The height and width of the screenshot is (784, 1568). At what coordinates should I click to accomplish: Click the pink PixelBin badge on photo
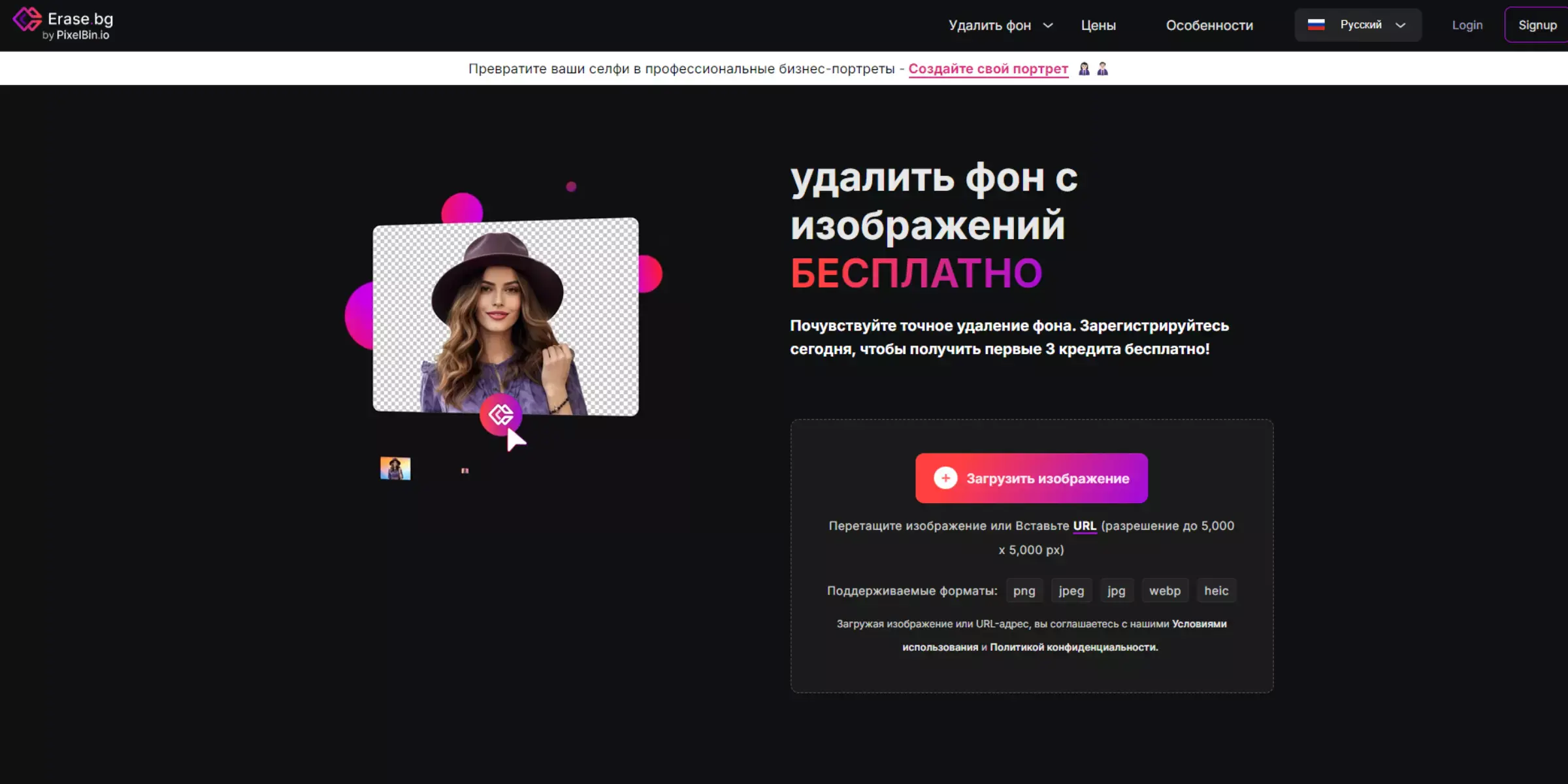pyautogui.click(x=500, y=414)
